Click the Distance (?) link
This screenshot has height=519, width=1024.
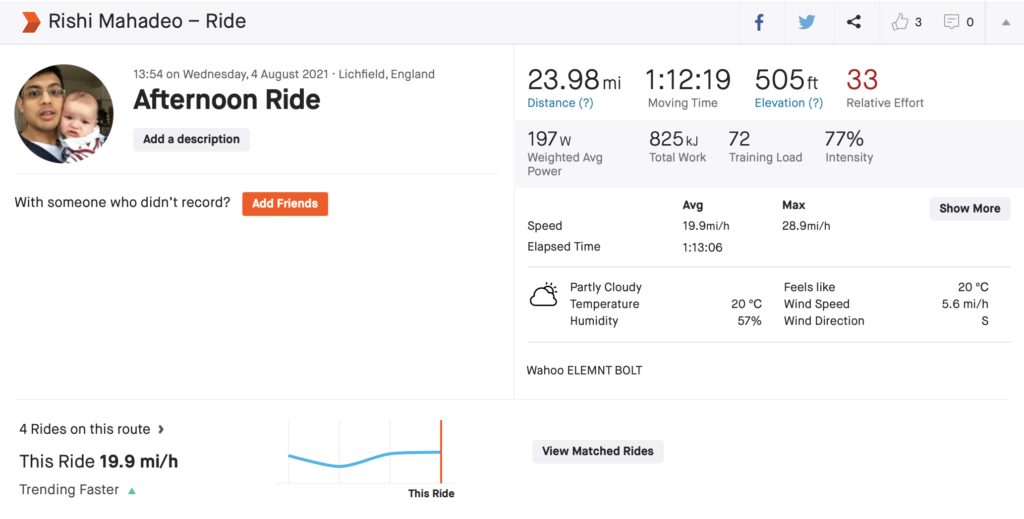tap(560, 103)
